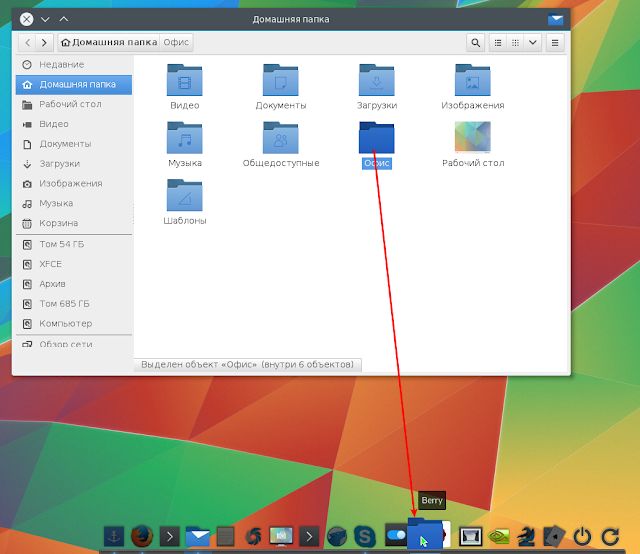Open the hamburger menu in the toolbar
Screen dimensions: 640x554
point(555,42)
